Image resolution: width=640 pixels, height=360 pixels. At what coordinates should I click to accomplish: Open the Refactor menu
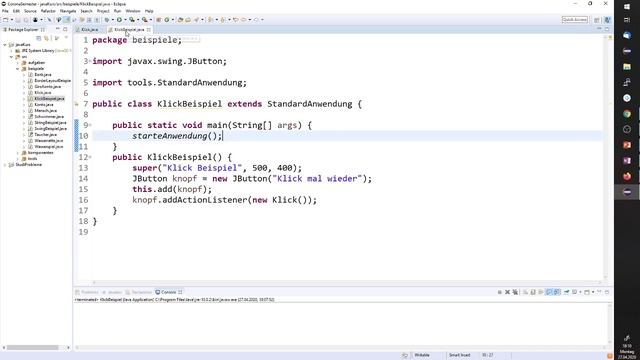48,11
